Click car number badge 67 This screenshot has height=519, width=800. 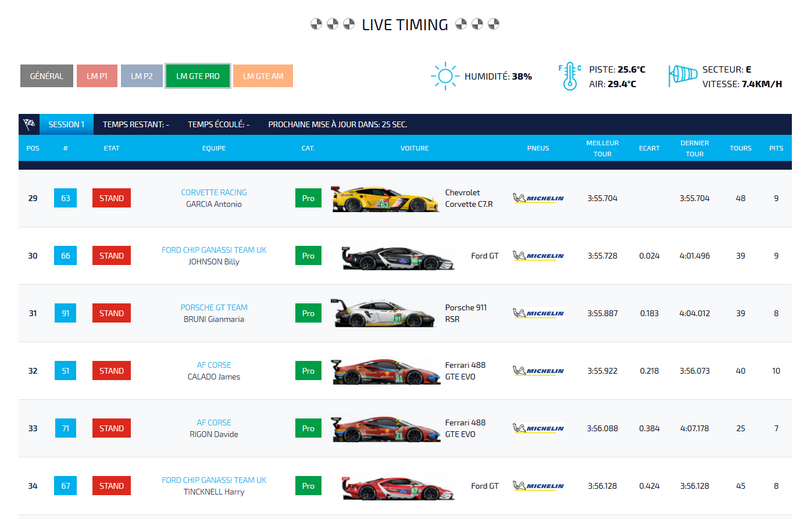[x=65, y=486]
